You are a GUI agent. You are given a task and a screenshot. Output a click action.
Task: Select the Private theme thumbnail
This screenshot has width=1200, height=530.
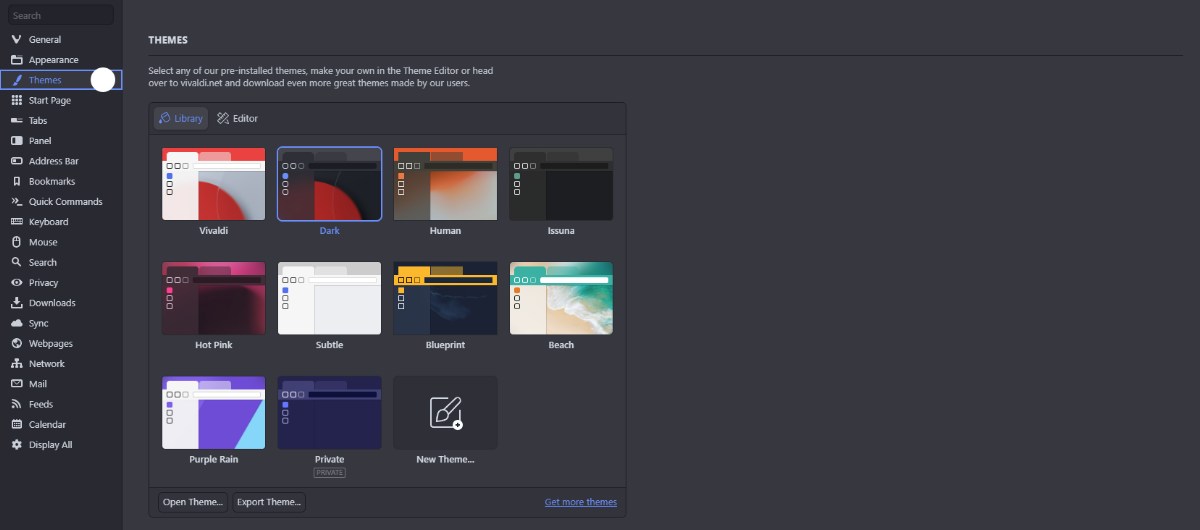click(329, 413)
